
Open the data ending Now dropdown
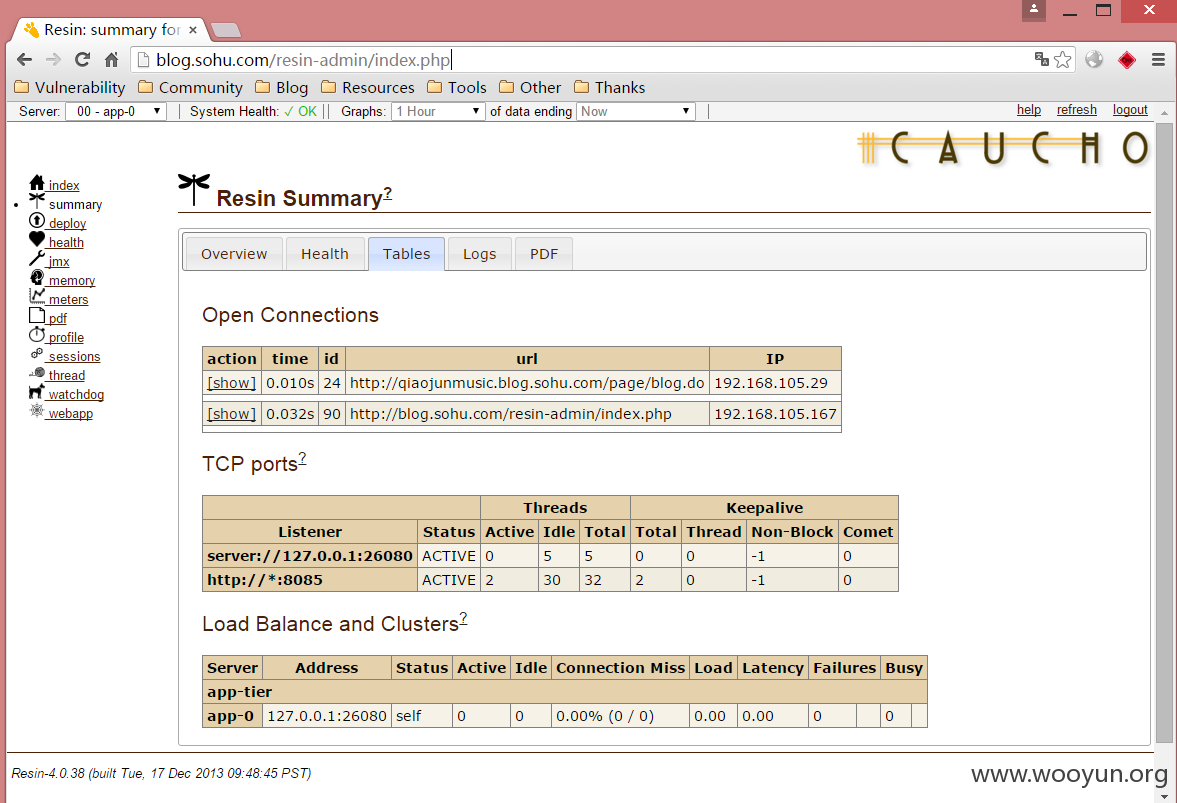[x=635, y=111]
